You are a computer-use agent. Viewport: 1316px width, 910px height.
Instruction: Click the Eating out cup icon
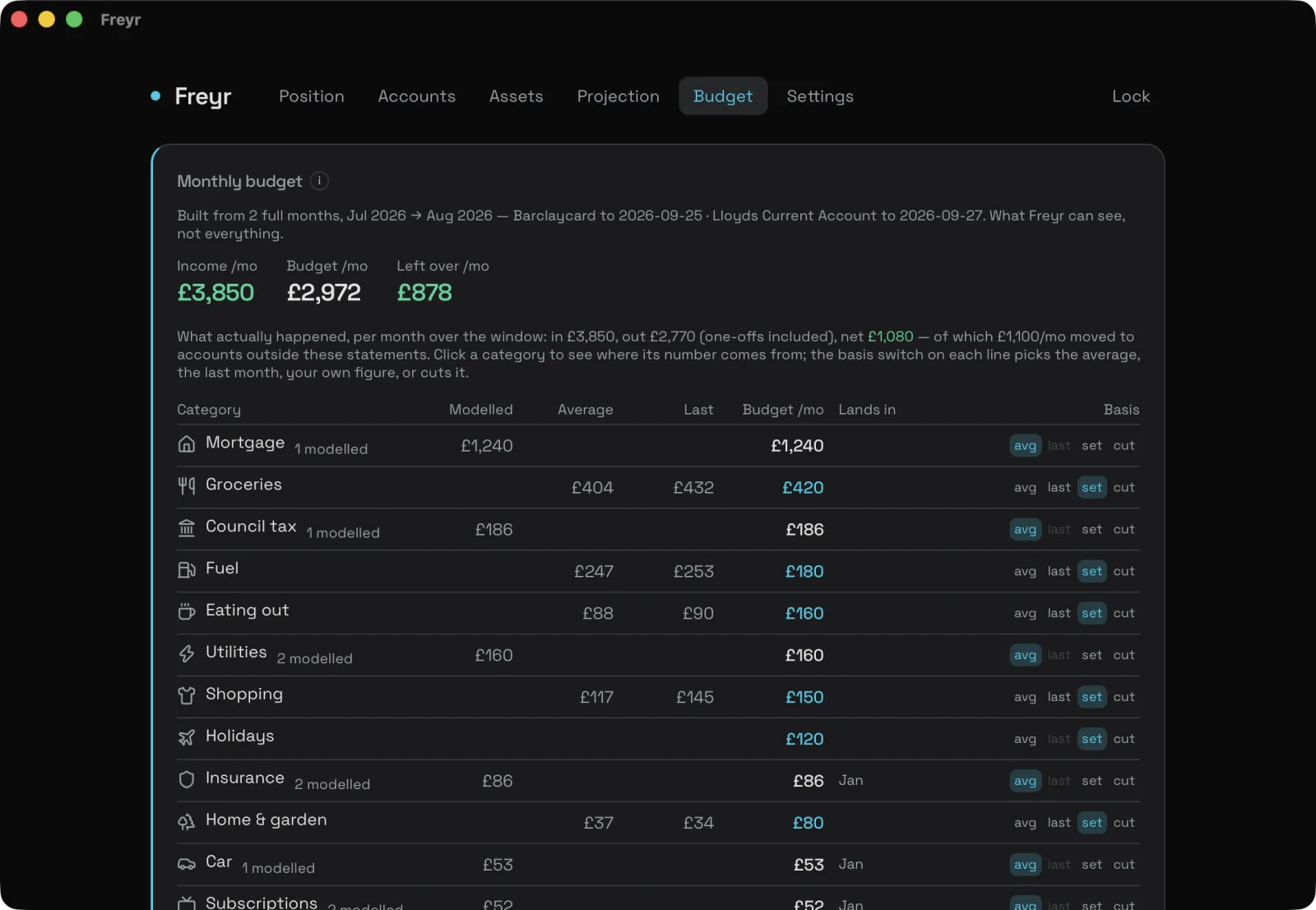pyautogui.click(x=187, y=612)
